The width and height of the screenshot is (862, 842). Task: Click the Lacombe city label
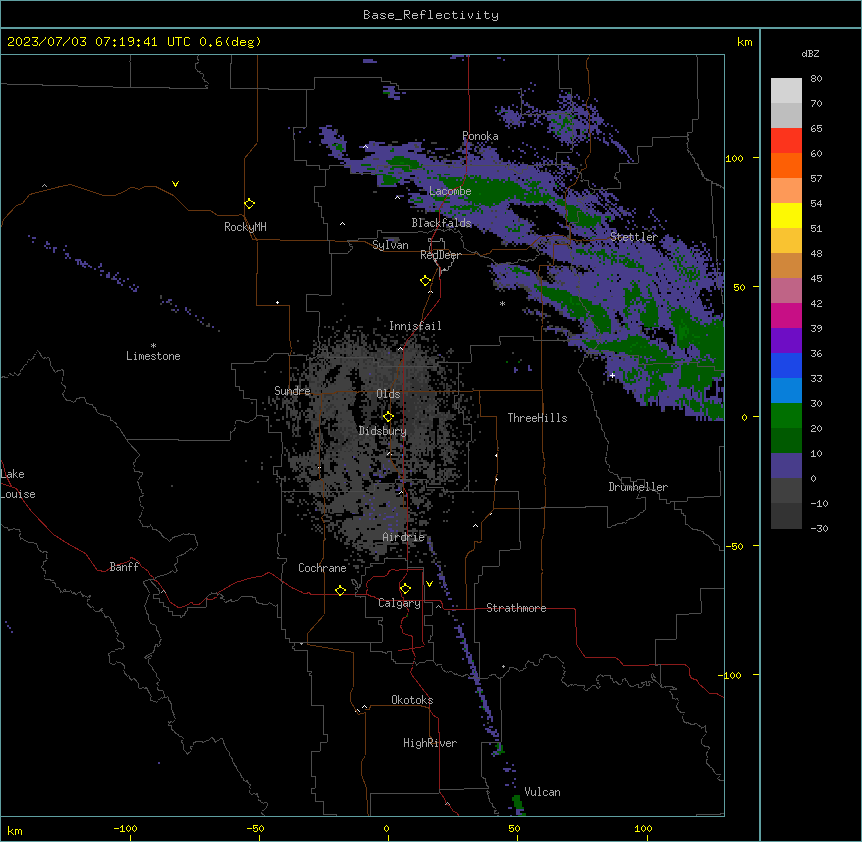pyautogui.click(x=450, y=191)
